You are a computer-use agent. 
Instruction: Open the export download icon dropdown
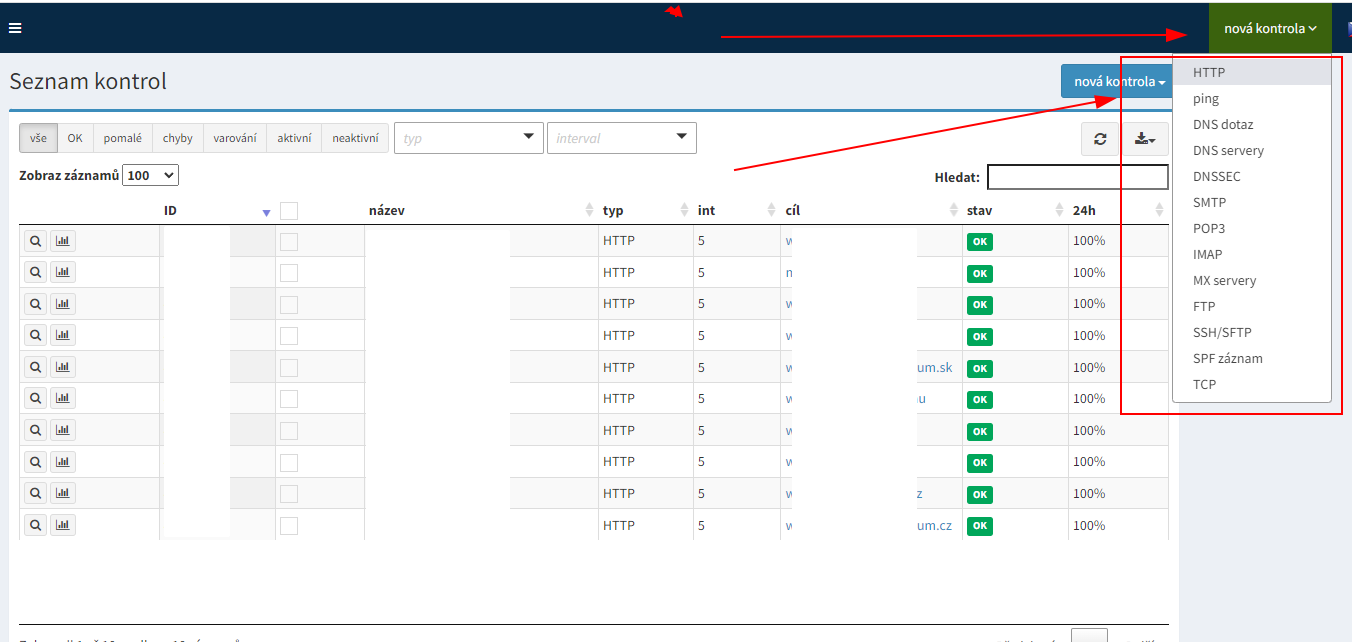tap(1145, 139)
